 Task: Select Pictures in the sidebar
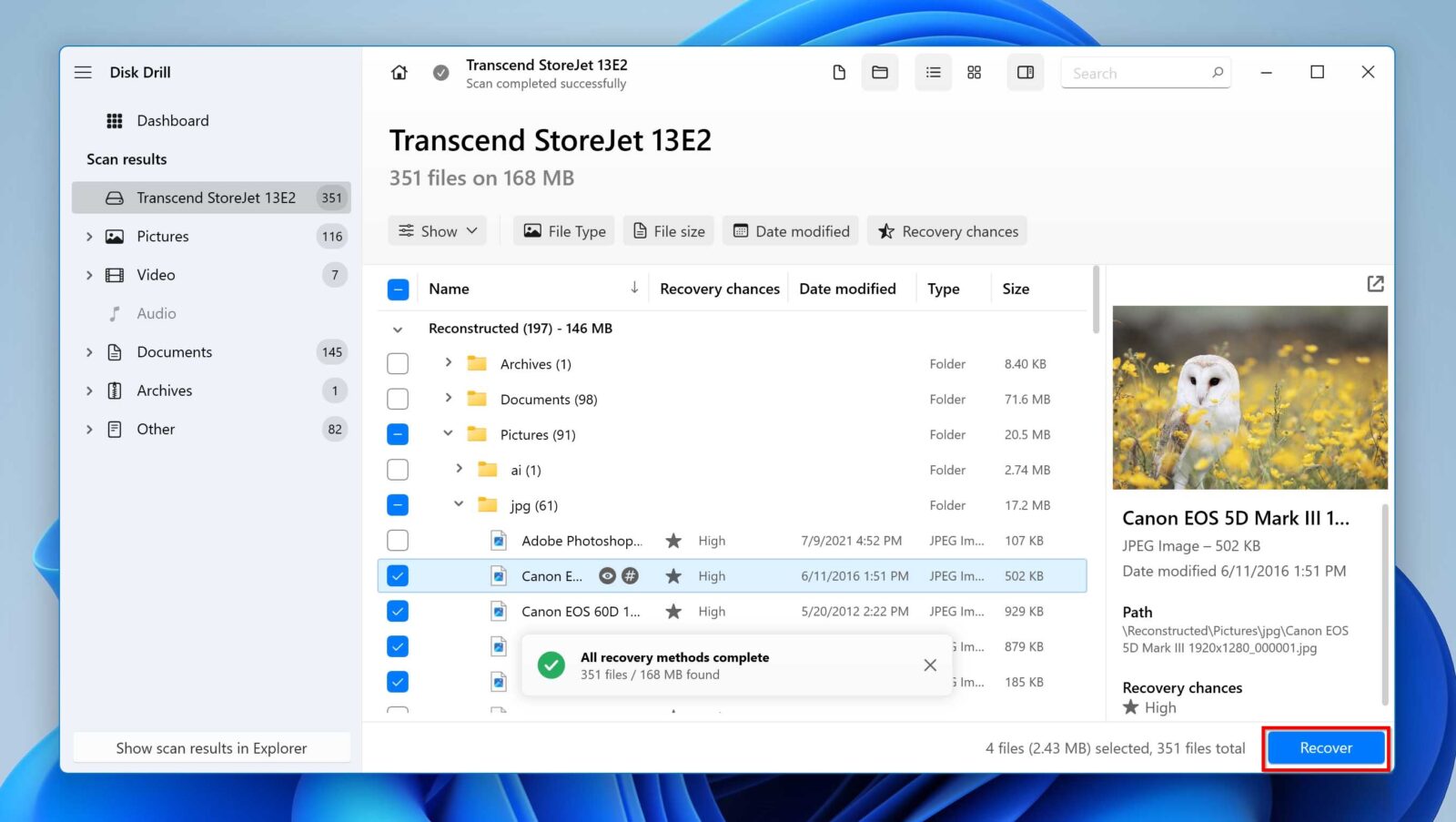point(163,236)
